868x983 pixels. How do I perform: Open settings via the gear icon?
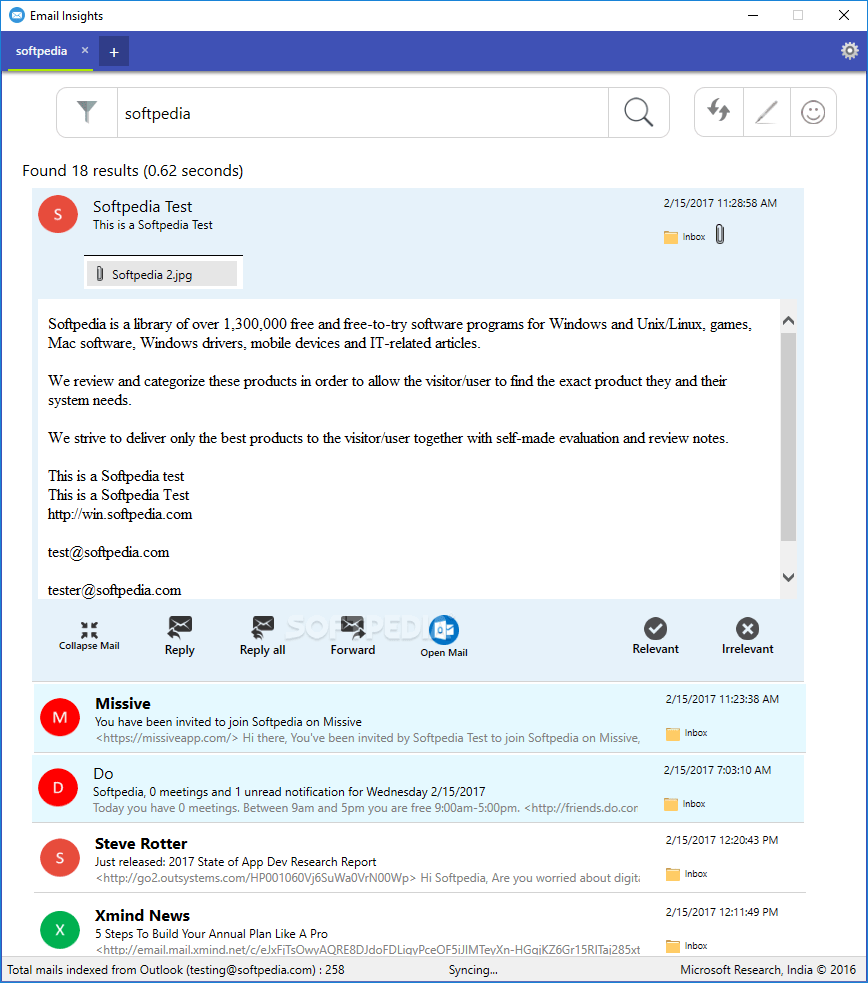click(x=849, y=50)
